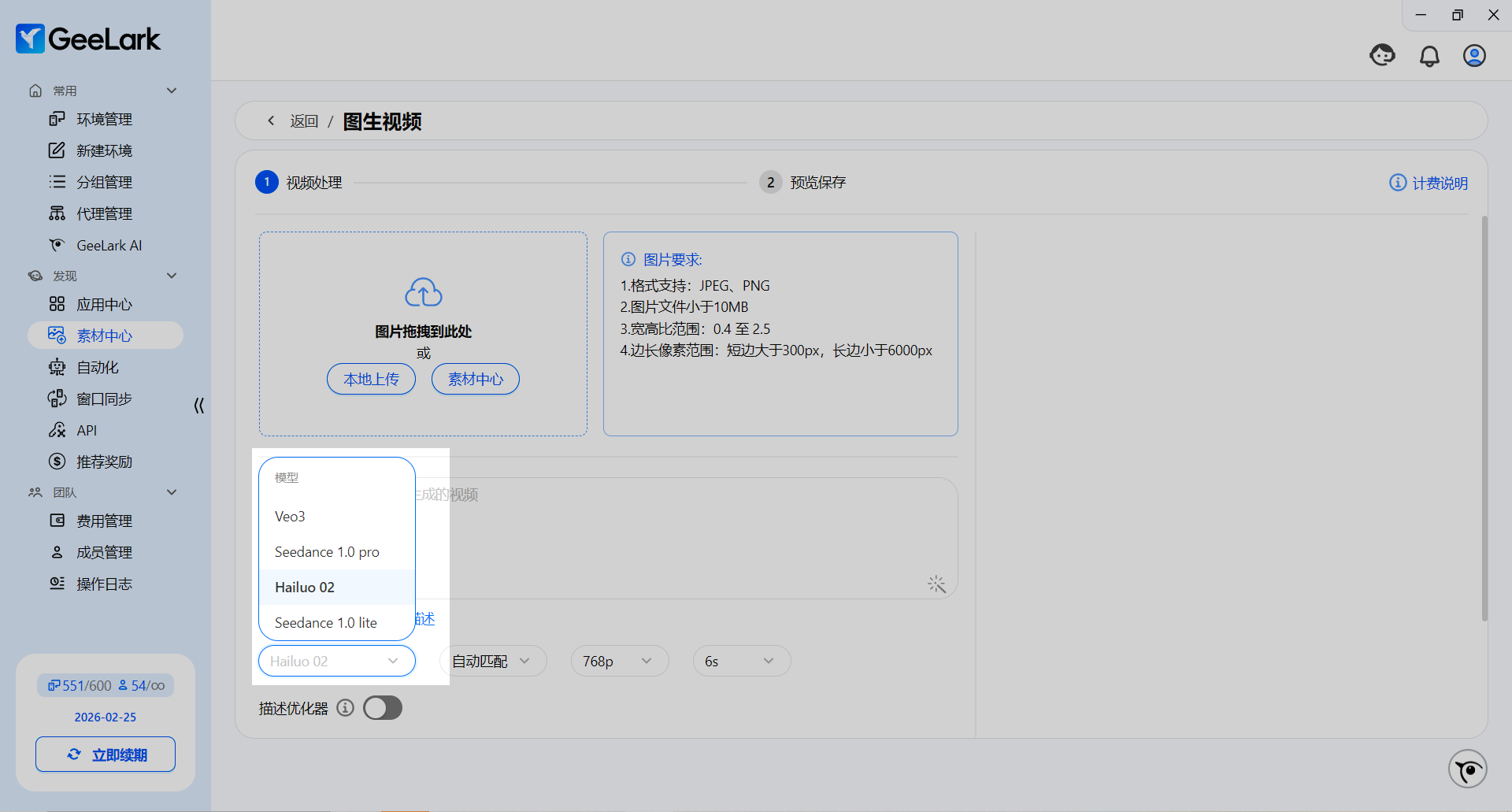Image resolution: width=1512 pixels, height=812 pixels.
Task: Click the 素材中心 button in upload area
Action: (476, 379)
